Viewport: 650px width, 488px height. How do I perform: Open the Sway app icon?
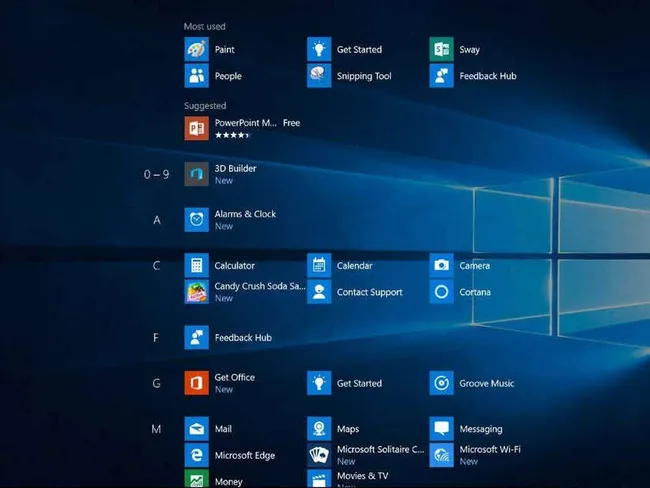coord(441,49)
